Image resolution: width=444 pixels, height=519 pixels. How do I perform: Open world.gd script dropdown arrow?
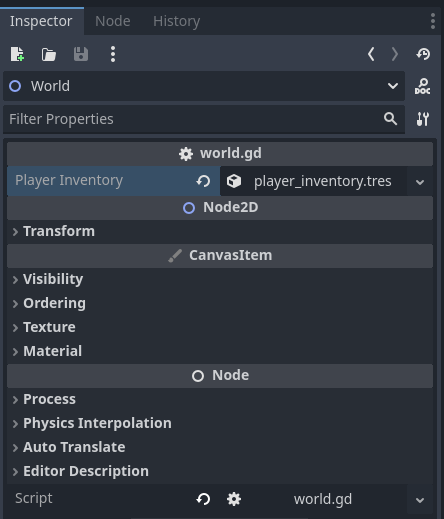[420, 500]
